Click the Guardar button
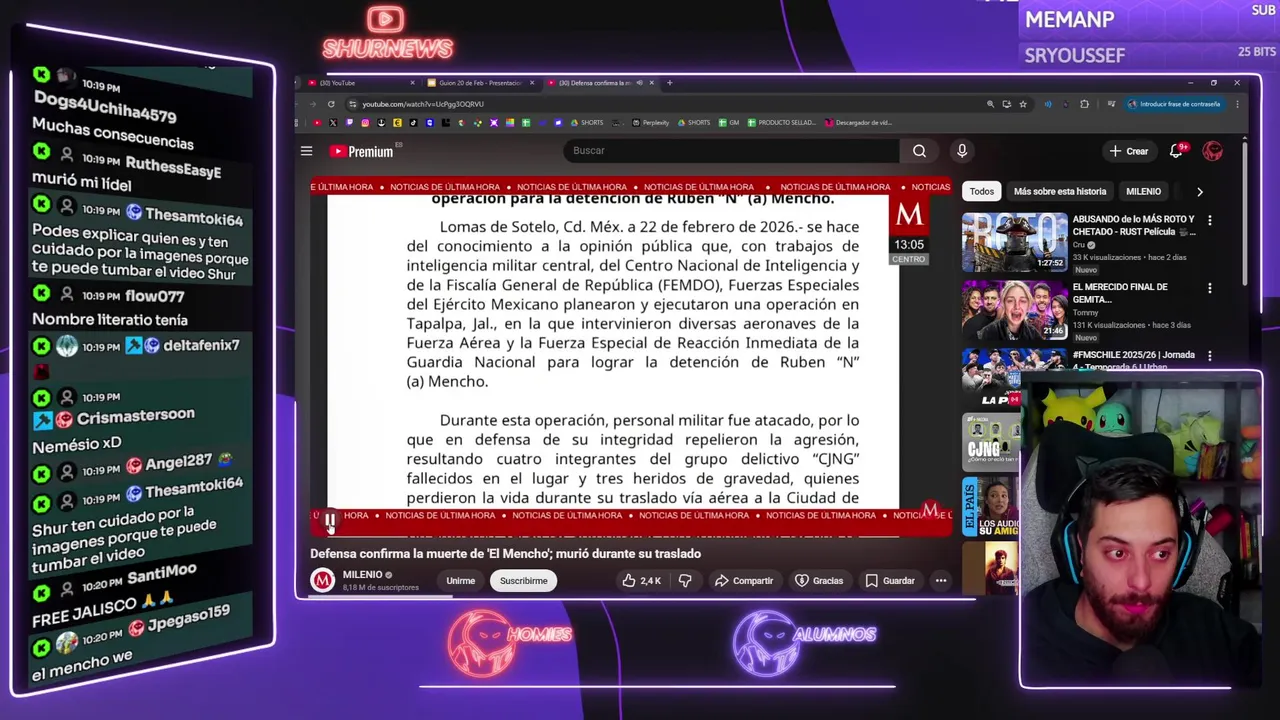1280x720 pixels. click(x=890, y=581)
